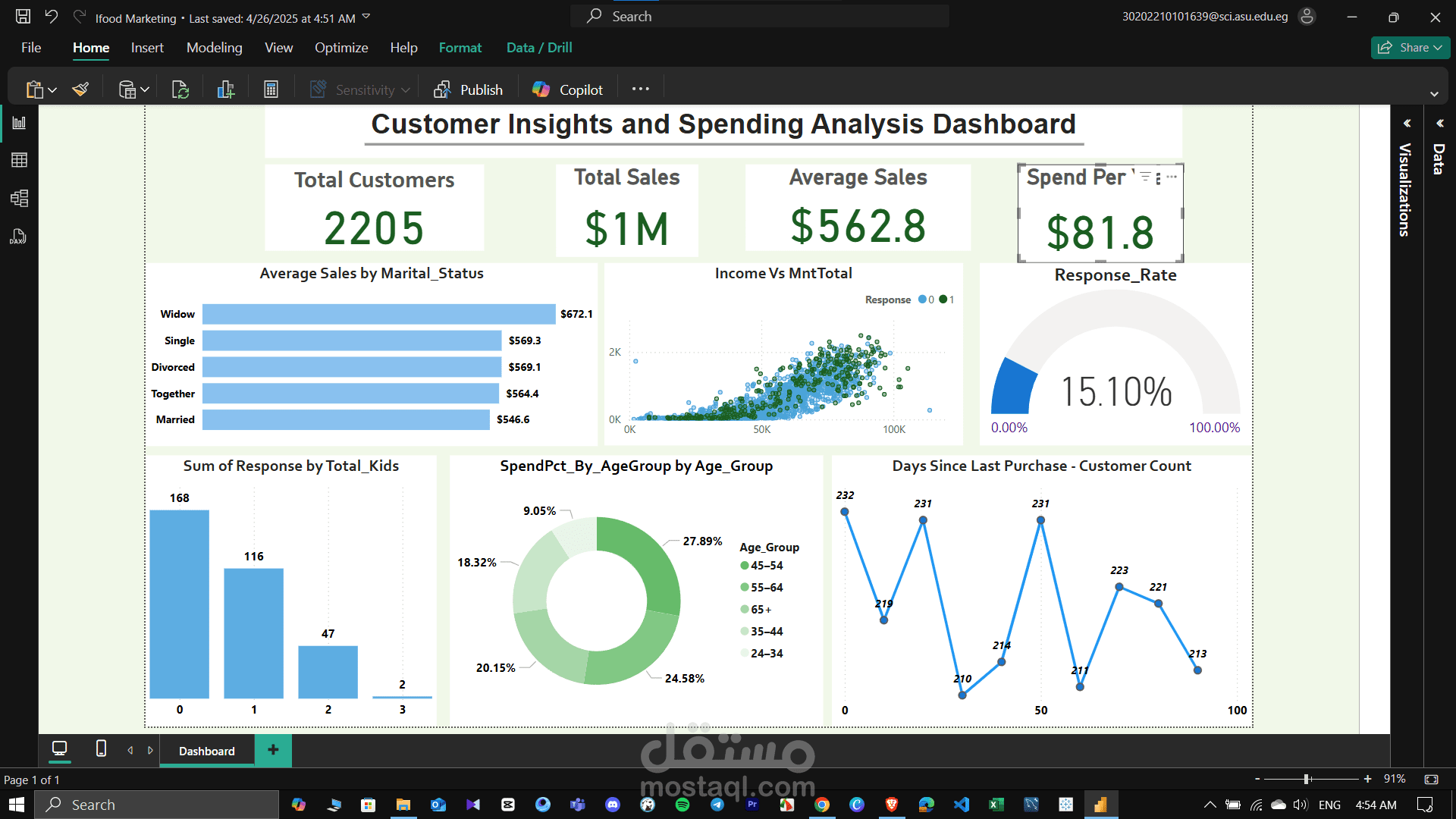
Task: Zoom out with the minus button
Action: pyautogui.click(x=1257, y=779)
